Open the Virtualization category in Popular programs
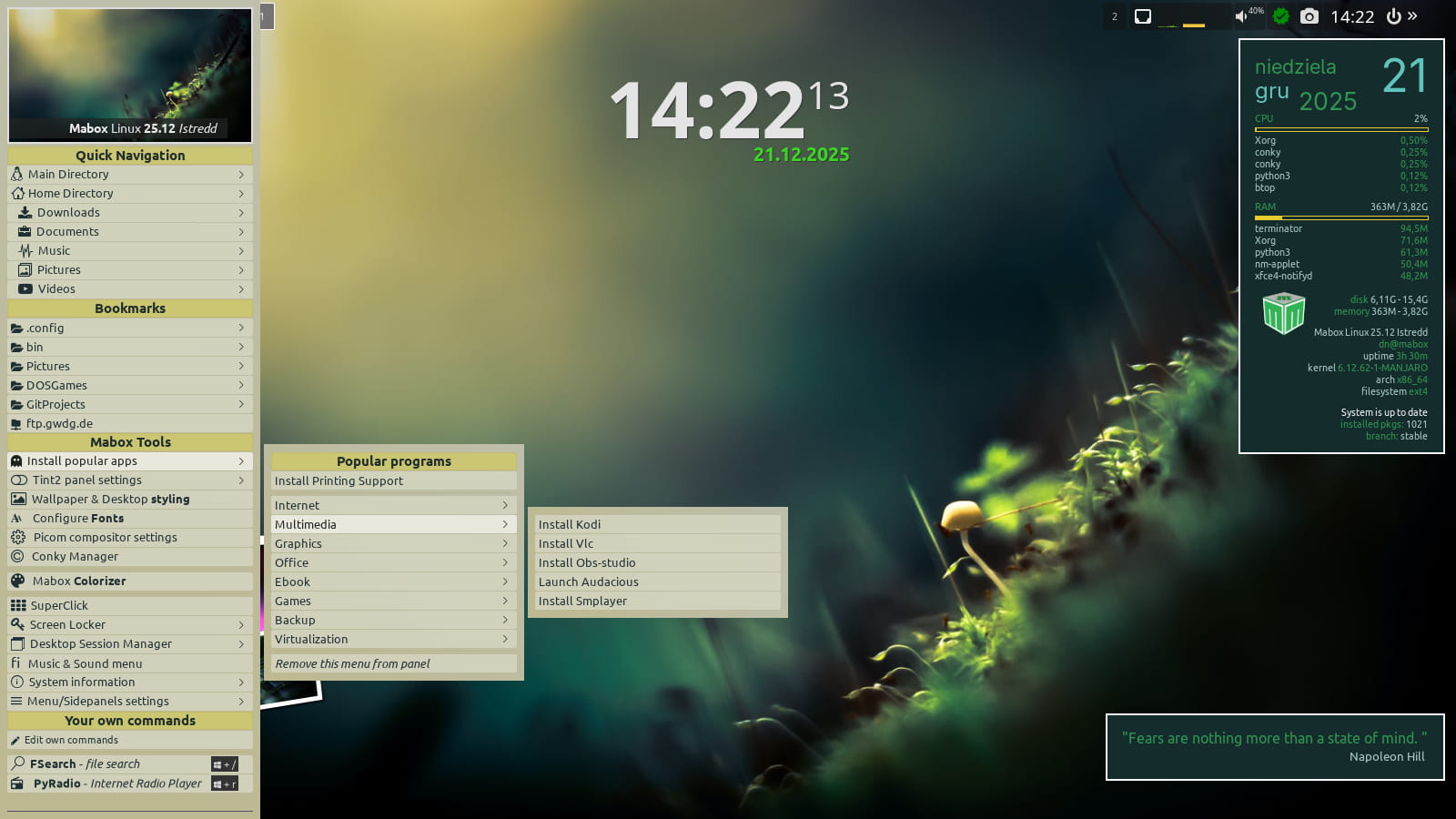 click(x=311, y=639)
